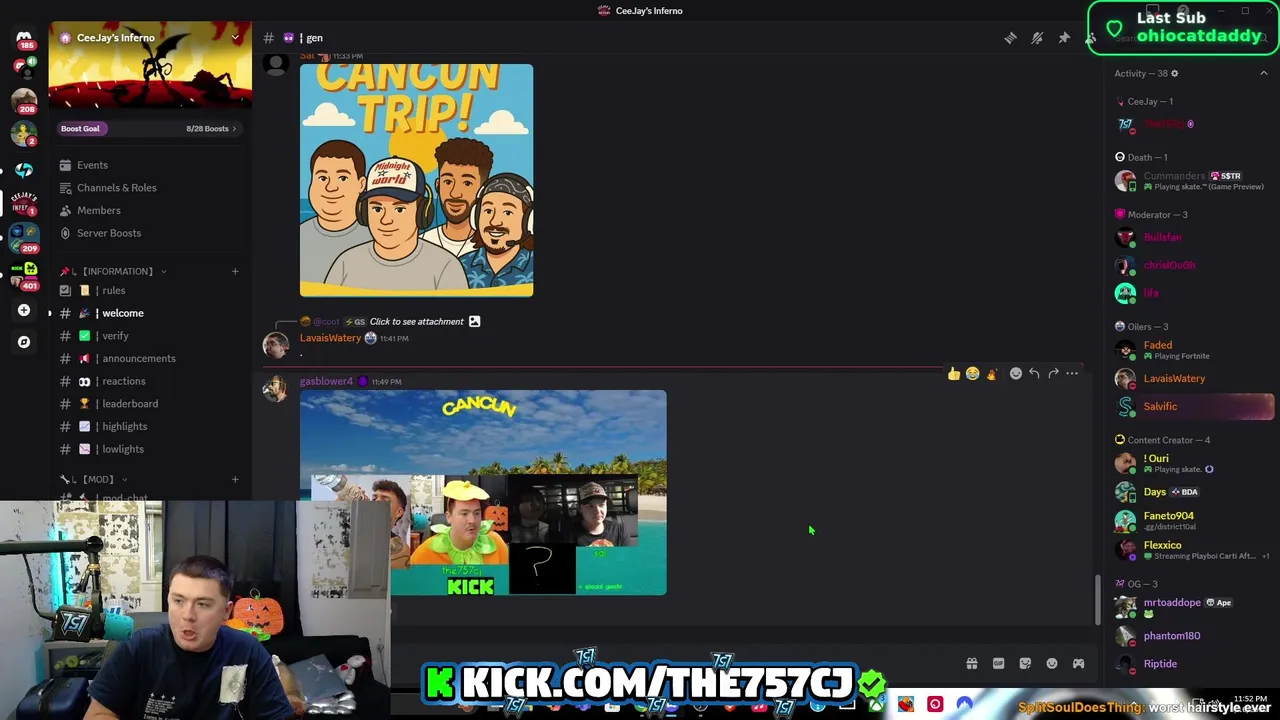Open GIF picker in message bar
The image size is (1280, 720).
pos(998,664)
